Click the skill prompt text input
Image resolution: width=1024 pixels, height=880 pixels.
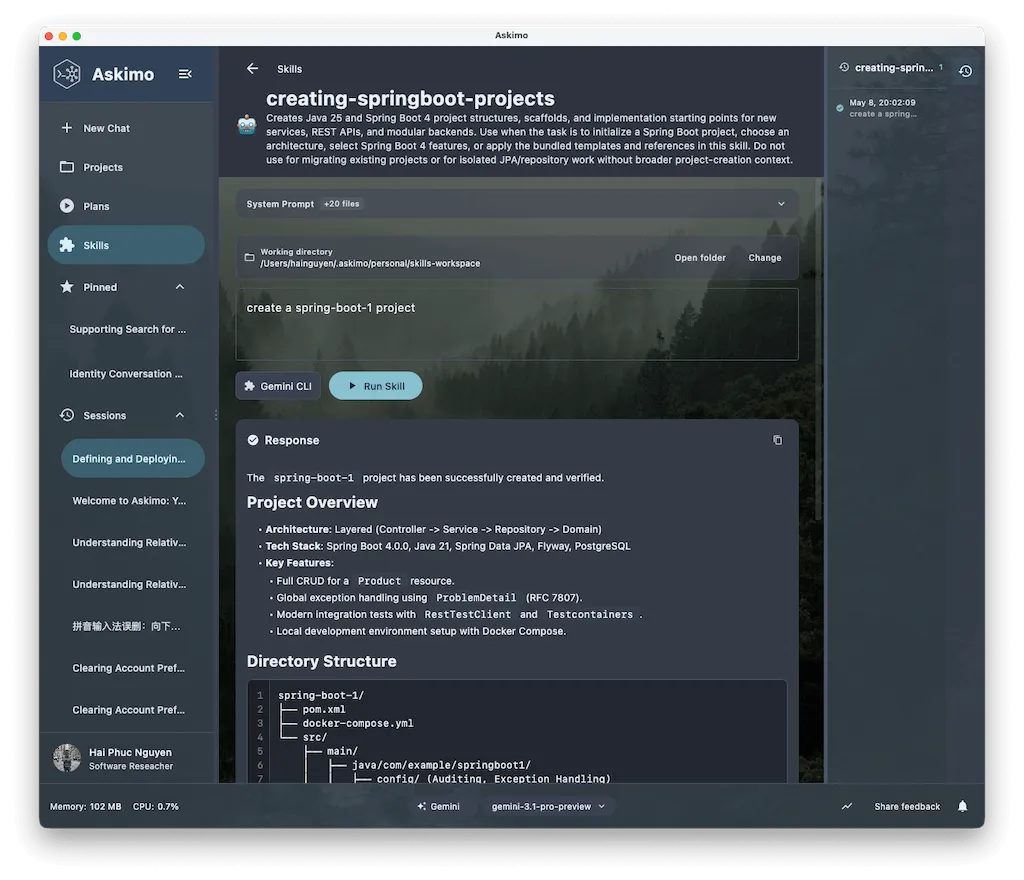pos(517,324)
